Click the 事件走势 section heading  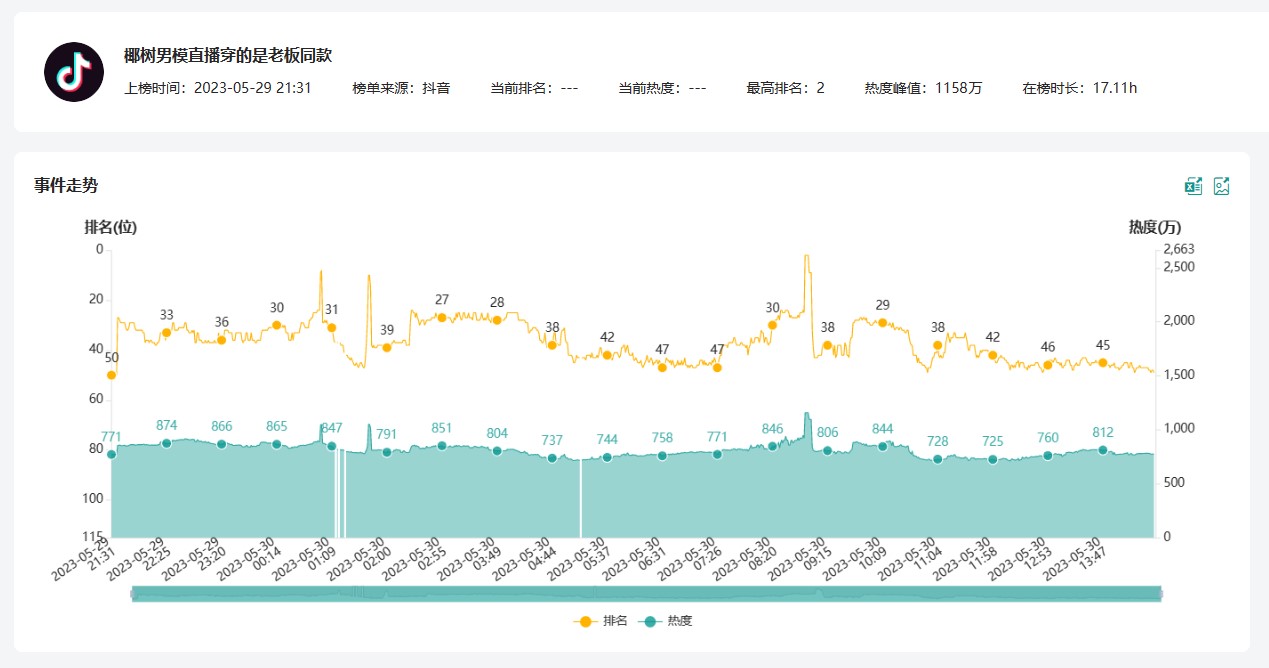[x=66, y=185]
